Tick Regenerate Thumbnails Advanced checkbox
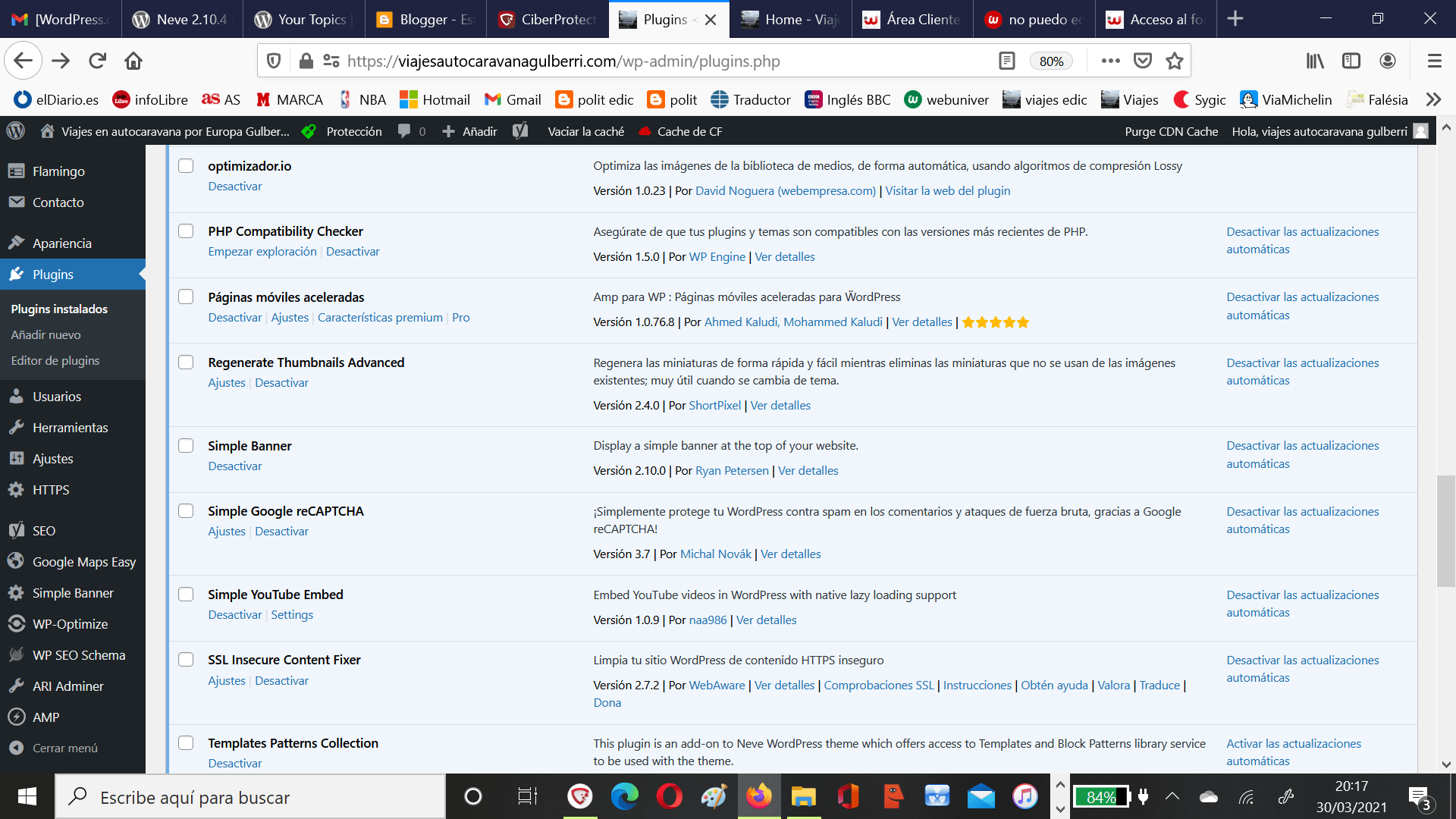Viewport: 1456px width, 819px height. (186, 362)
